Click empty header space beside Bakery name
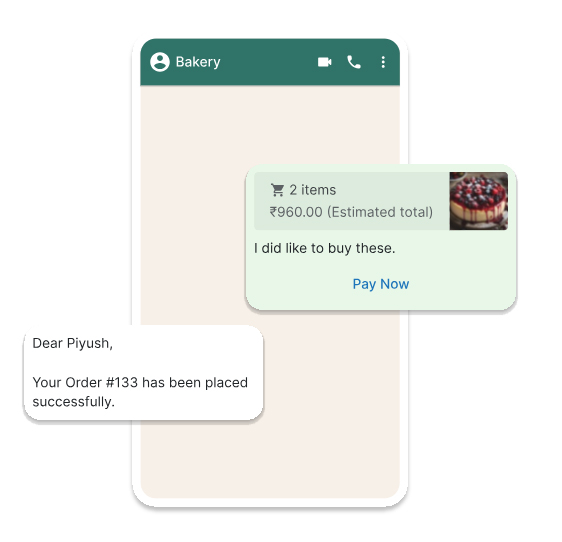The width and height of the screenshot is (562, 542). pos(269,62)
